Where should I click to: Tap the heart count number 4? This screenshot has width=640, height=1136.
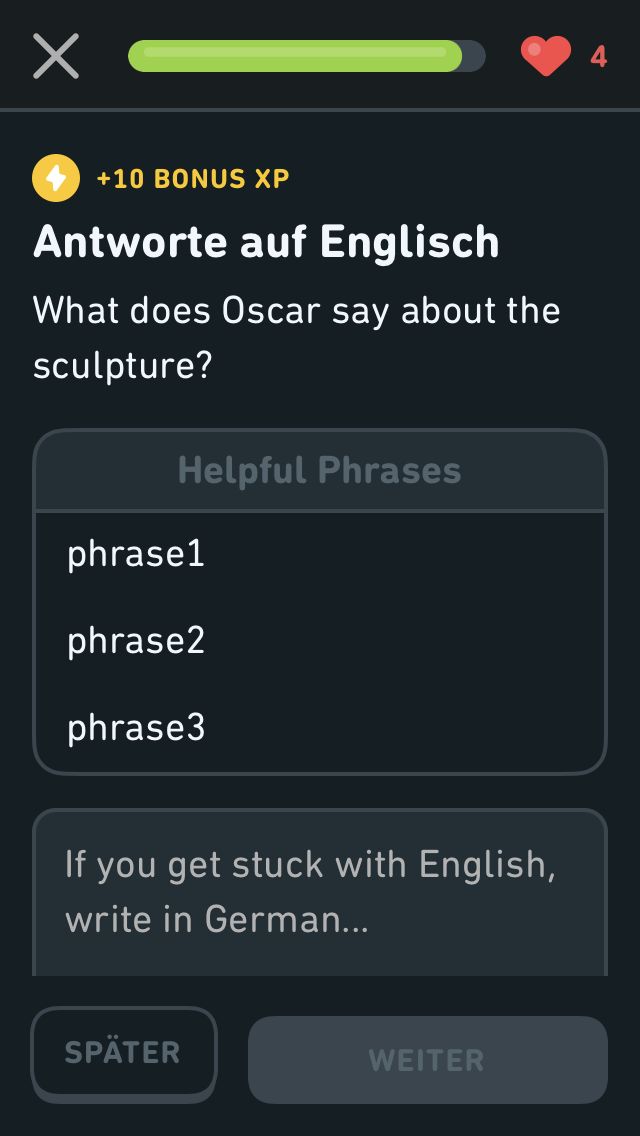tap(598, 57)
